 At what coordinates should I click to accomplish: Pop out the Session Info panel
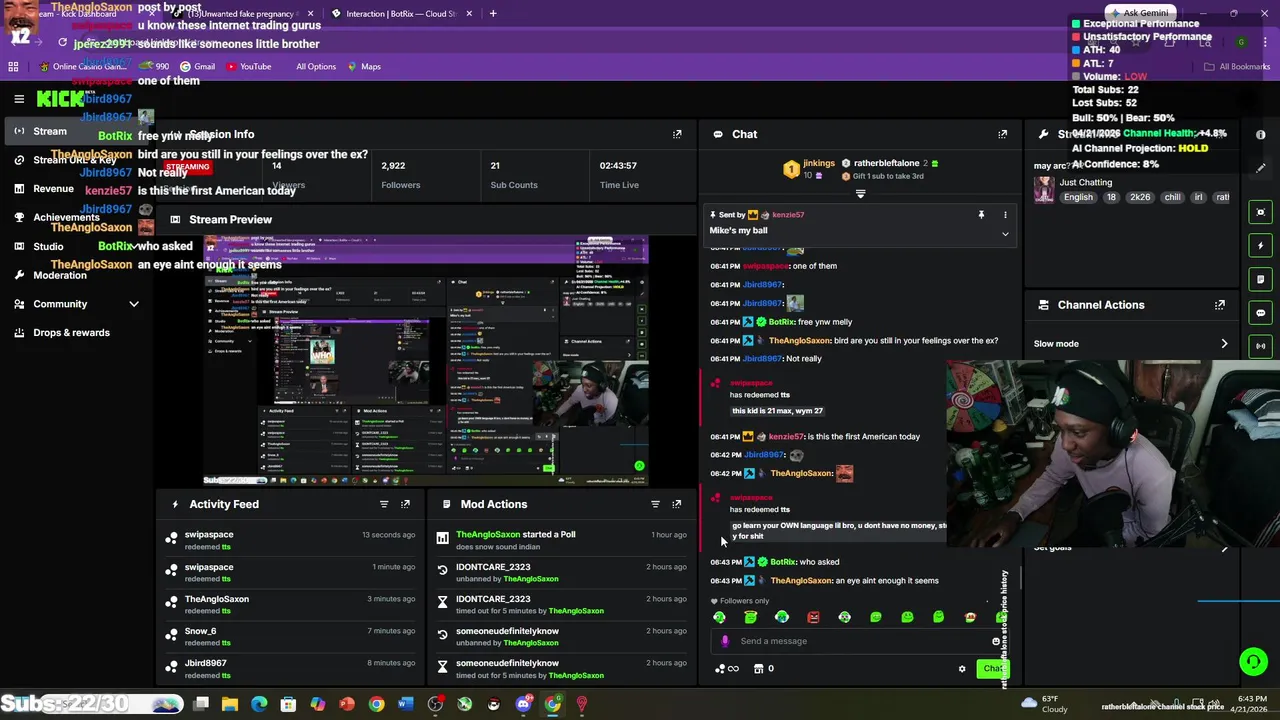tap(677, 134)
